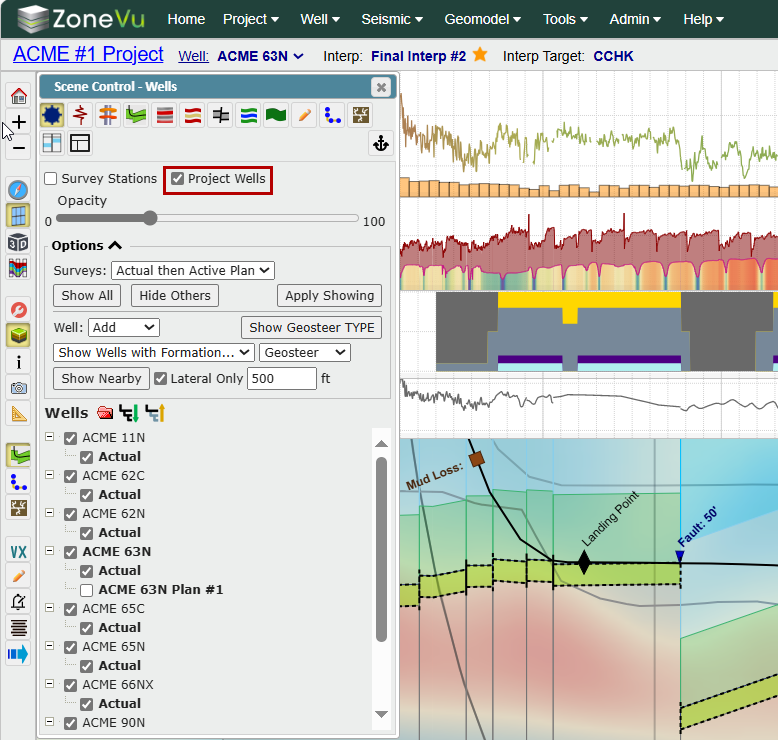Viewport: 778px width, 740px height.
Task: Click the collapse-all tree icon with orange arrow
Action: 155,412
